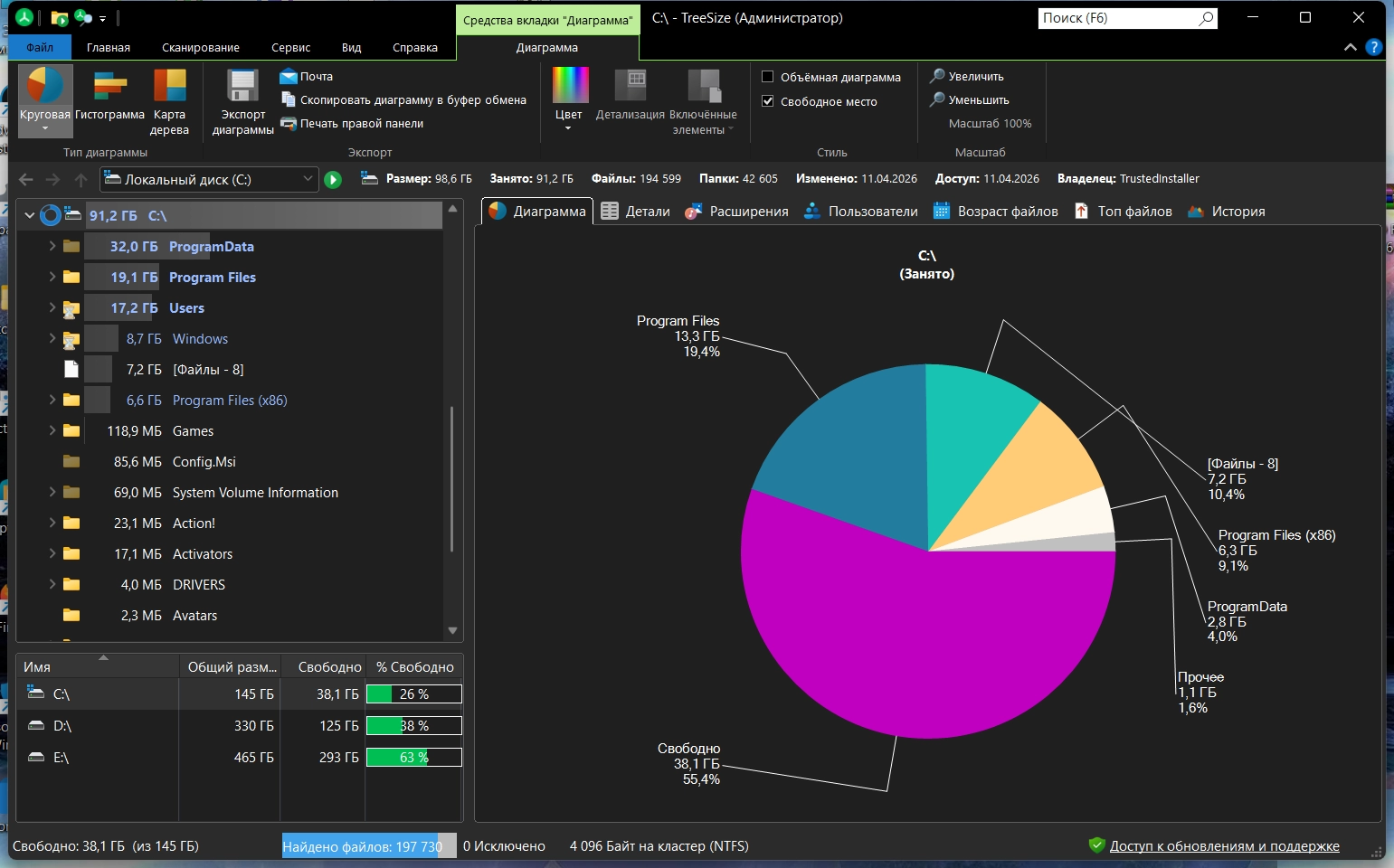Click the 63 % free-space bar for E:\
The height and width of the screenshot is (868, 1394).
pyautogui.click(x=414, y=757)
